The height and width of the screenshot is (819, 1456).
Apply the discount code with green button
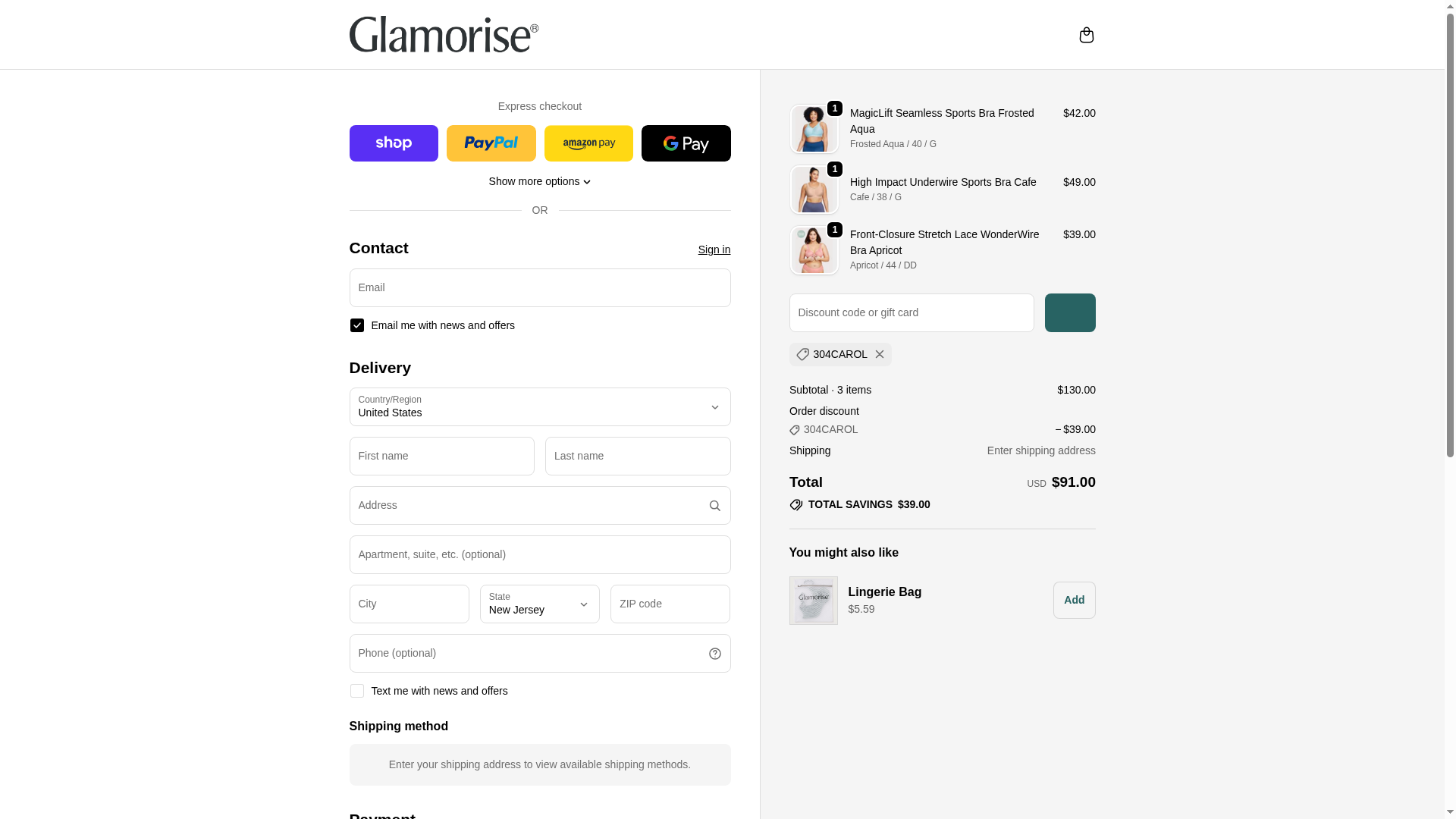click(1070, 312)
